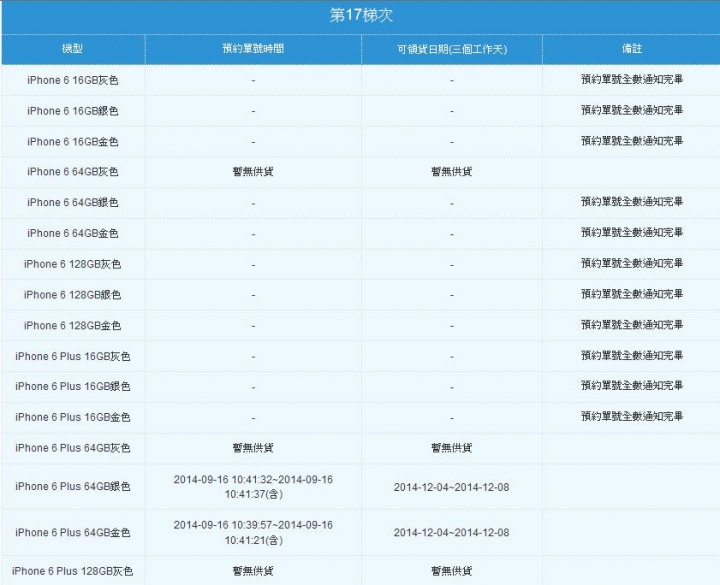The image size is (720, 585).
Task: Click the iPhone 6 16GB銀色 row label
Action: [73, 111]
